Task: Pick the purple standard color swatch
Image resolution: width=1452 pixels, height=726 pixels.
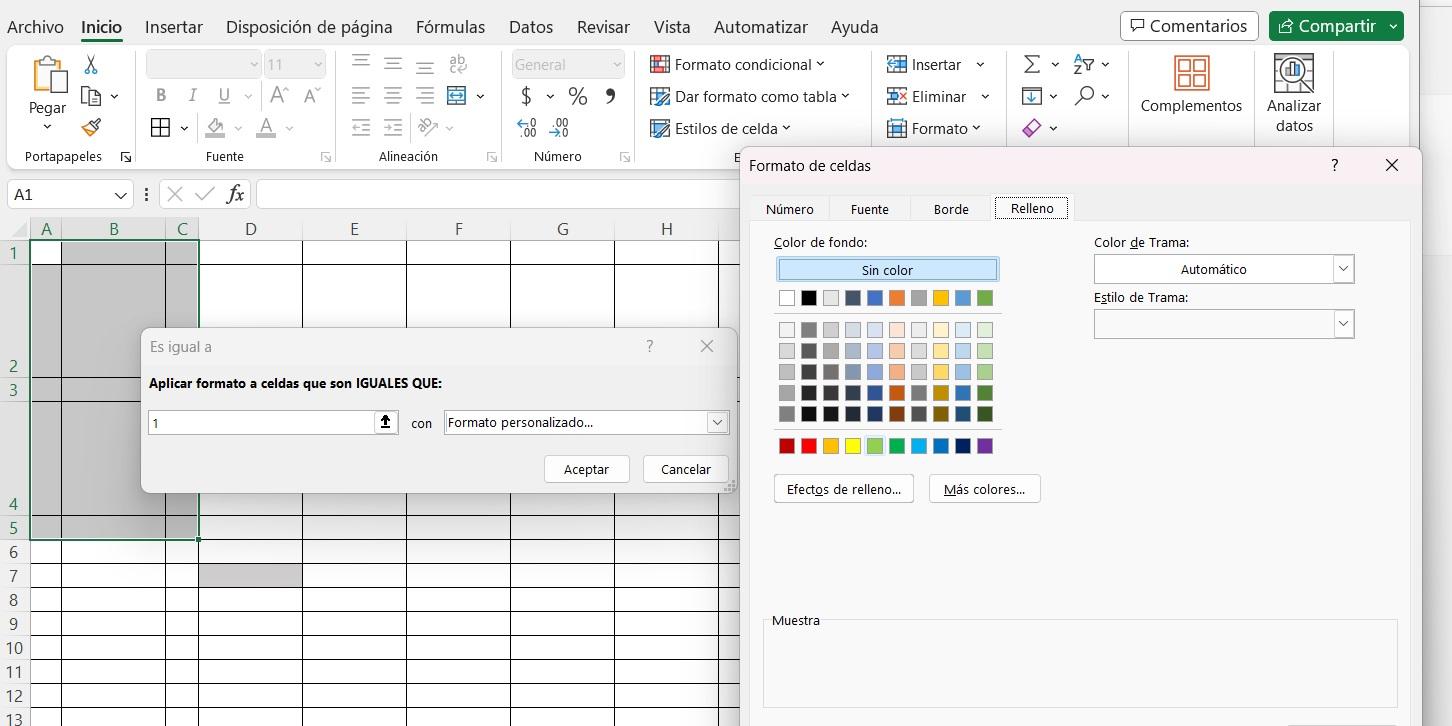Action: [x=985, y=446]
